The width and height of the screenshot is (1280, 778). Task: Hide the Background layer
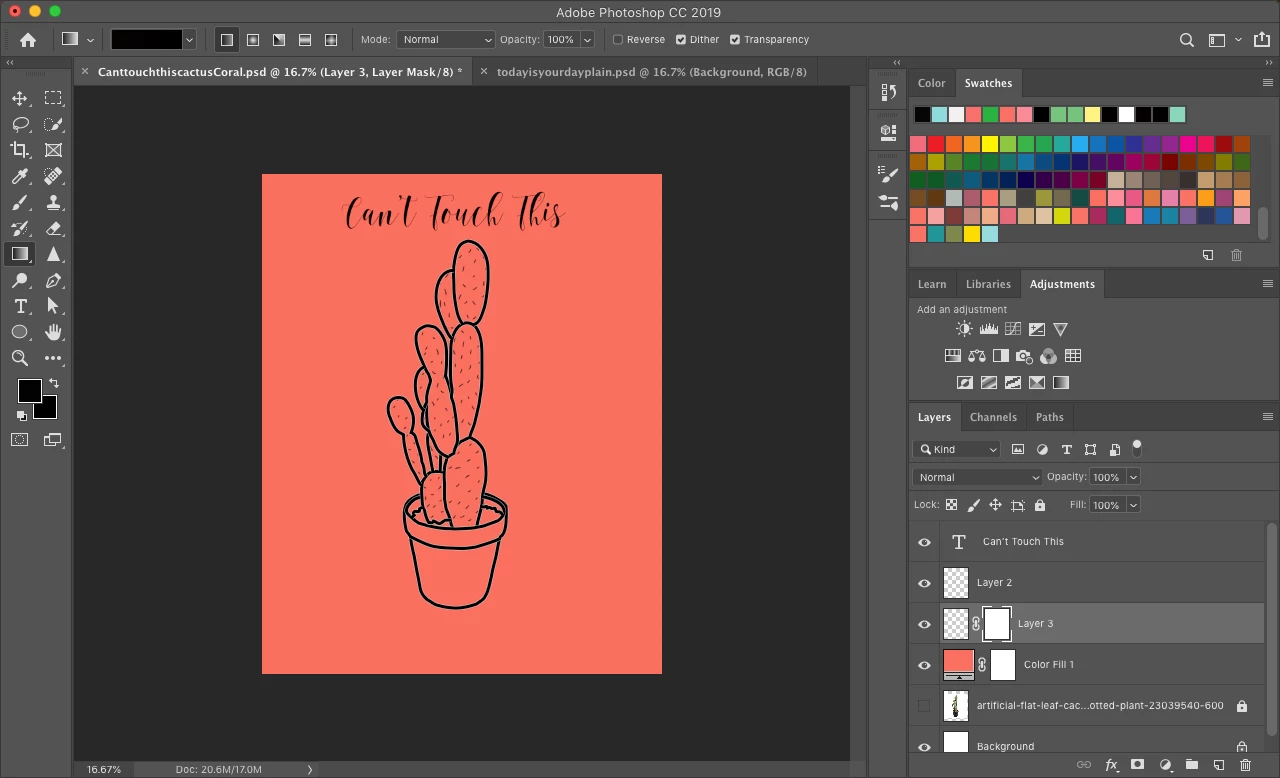924,746
